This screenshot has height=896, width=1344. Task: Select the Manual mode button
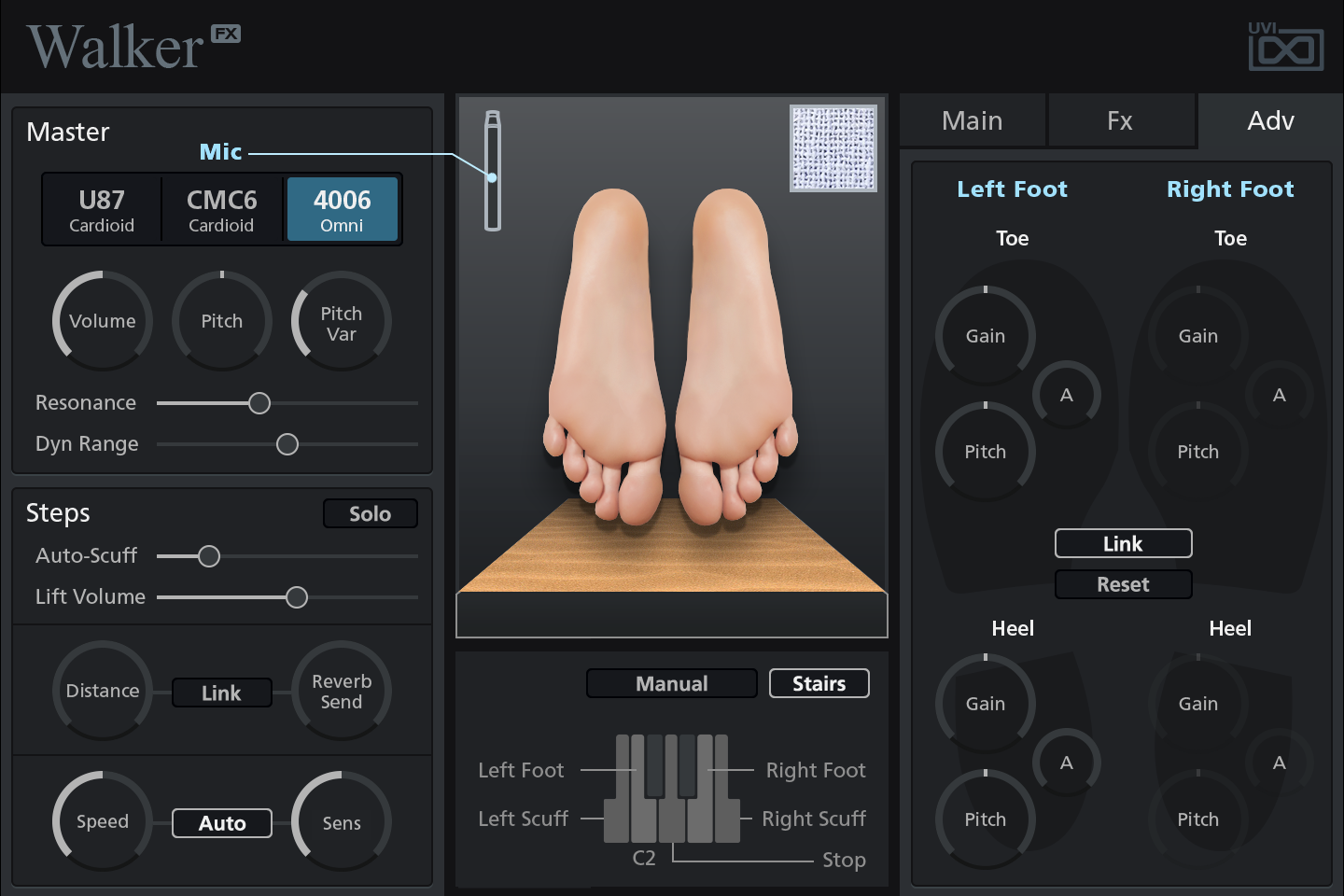(671, 683)
